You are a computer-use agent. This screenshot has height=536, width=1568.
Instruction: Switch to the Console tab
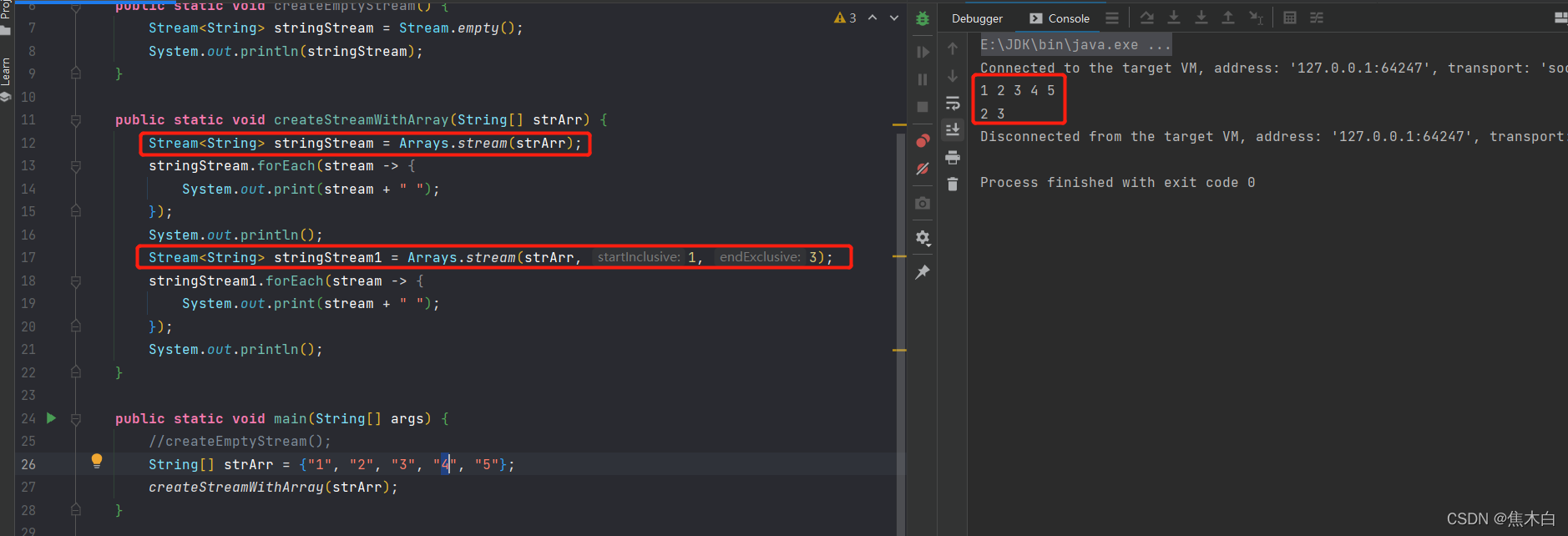pyautogui.click(x=1060, y=18)
